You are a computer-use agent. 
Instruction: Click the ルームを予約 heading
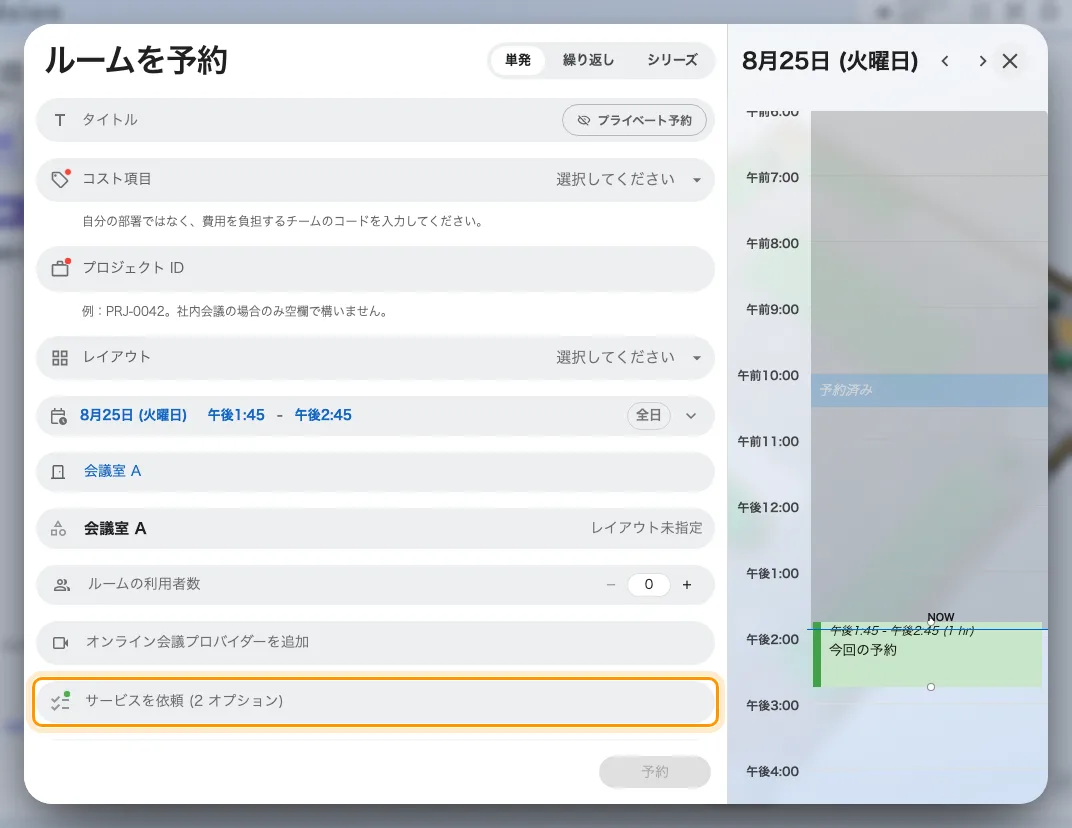pos(136,60)
